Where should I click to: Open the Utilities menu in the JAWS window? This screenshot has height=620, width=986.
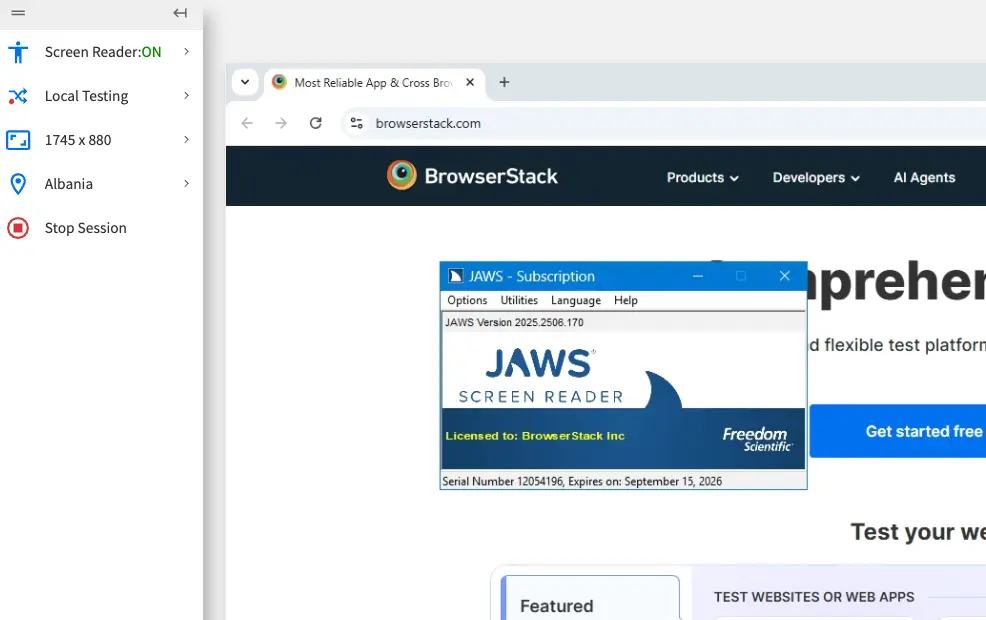(x=518, y=300)
